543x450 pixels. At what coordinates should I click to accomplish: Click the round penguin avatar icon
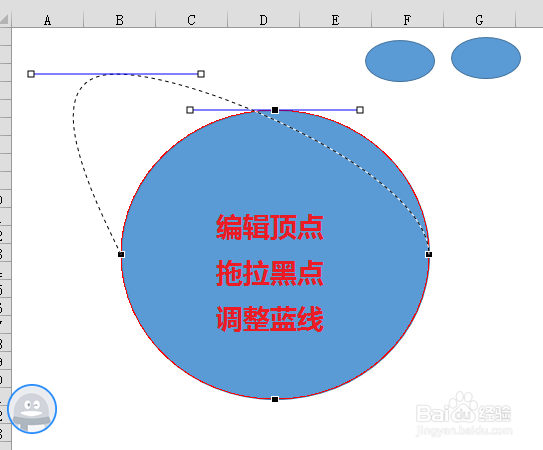[32, 409]
